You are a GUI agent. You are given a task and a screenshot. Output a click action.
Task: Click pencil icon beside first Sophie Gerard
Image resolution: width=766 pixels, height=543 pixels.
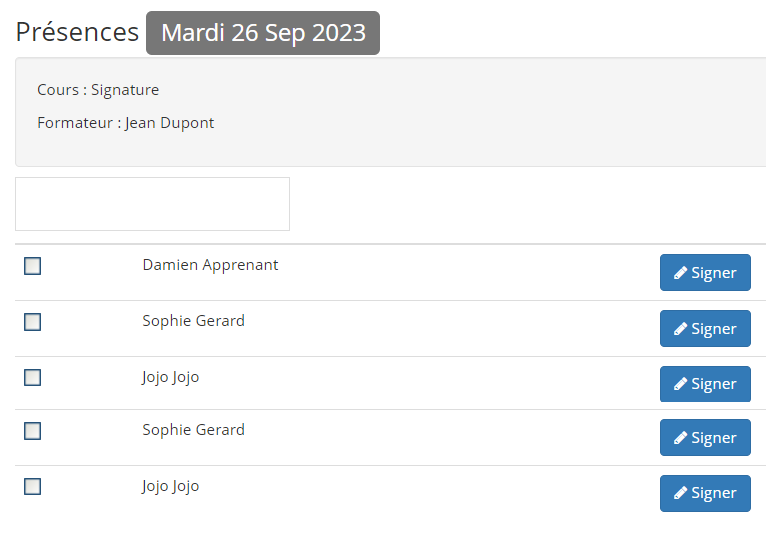(680, 329)
